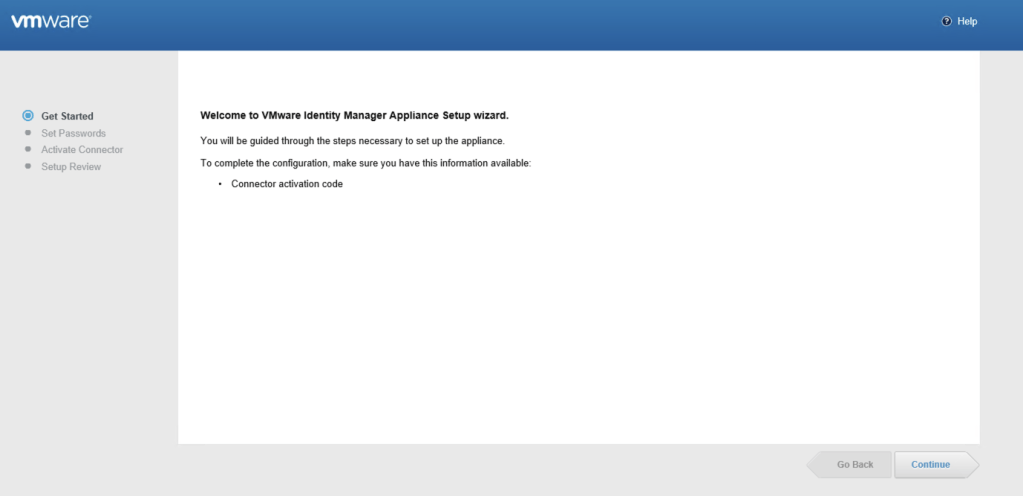
Task: Open the Help link text
Action: (x=967, y=21)
